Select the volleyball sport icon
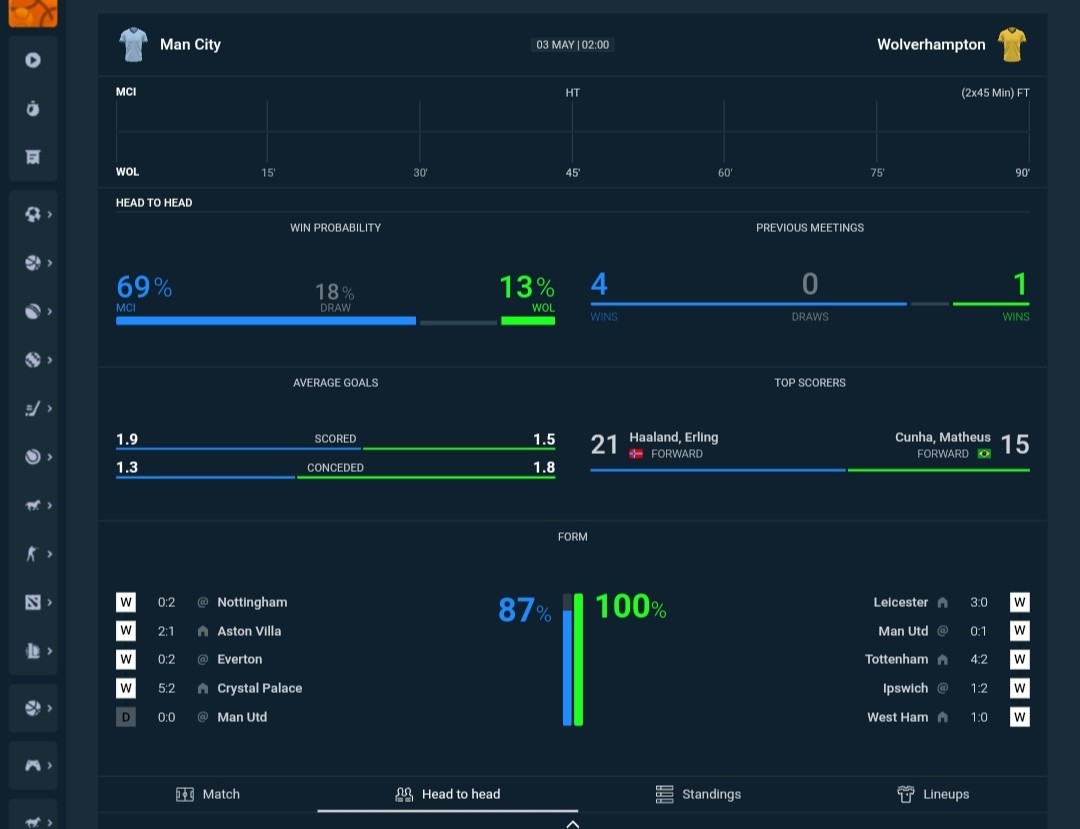This screenshot has height=829, width=1080. point(32,359)
